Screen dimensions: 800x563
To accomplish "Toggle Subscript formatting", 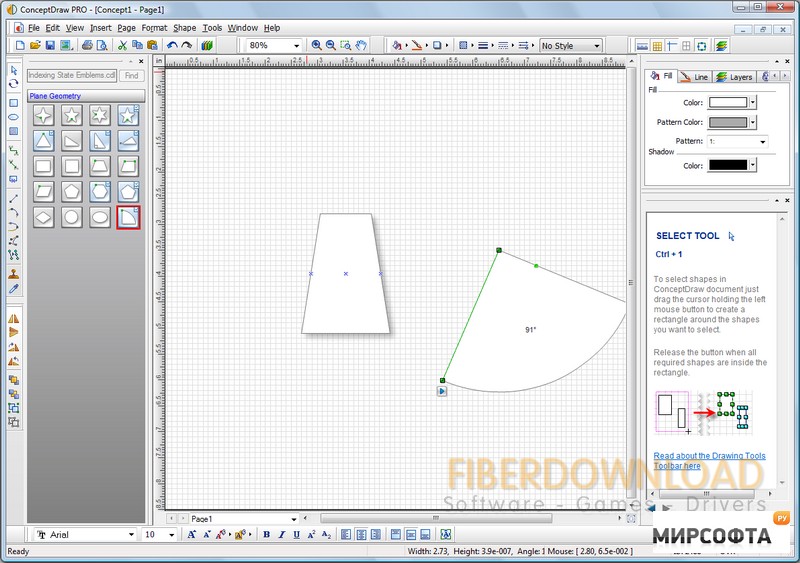I will (x=327, y=534).
